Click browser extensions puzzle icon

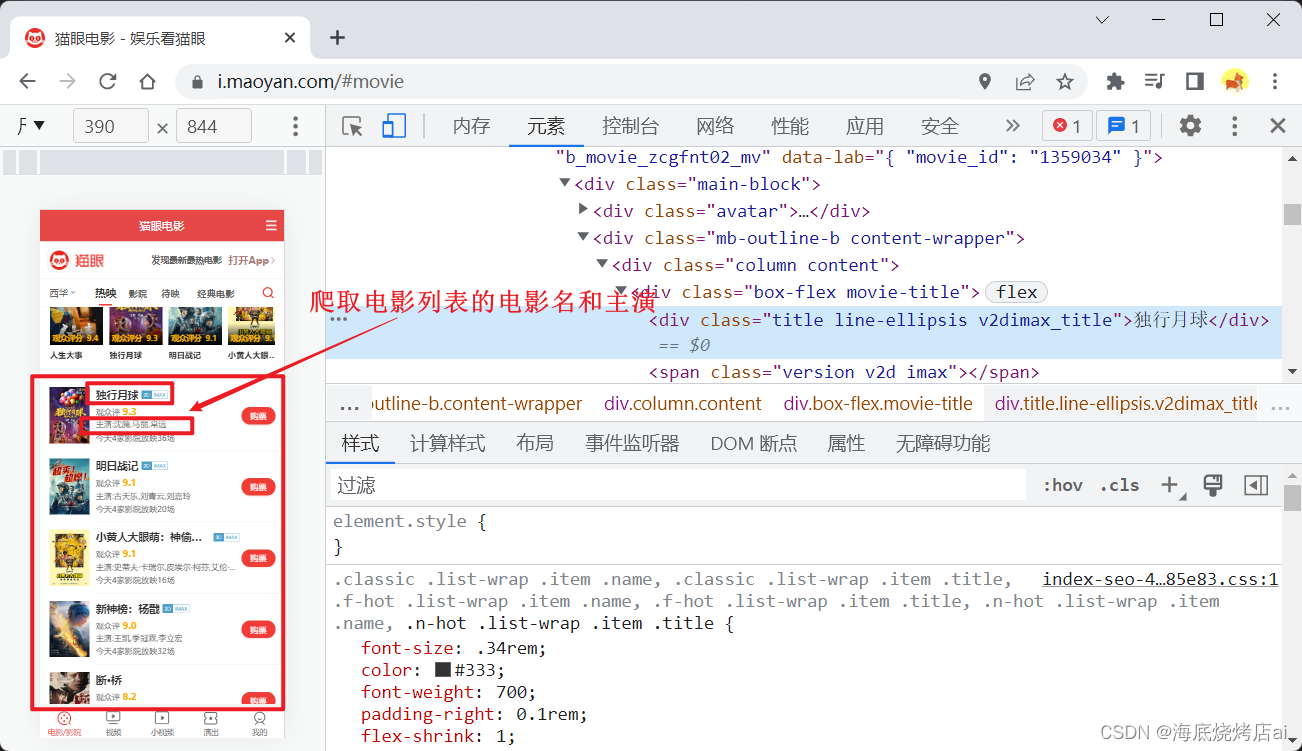(x=1115, y=82)
